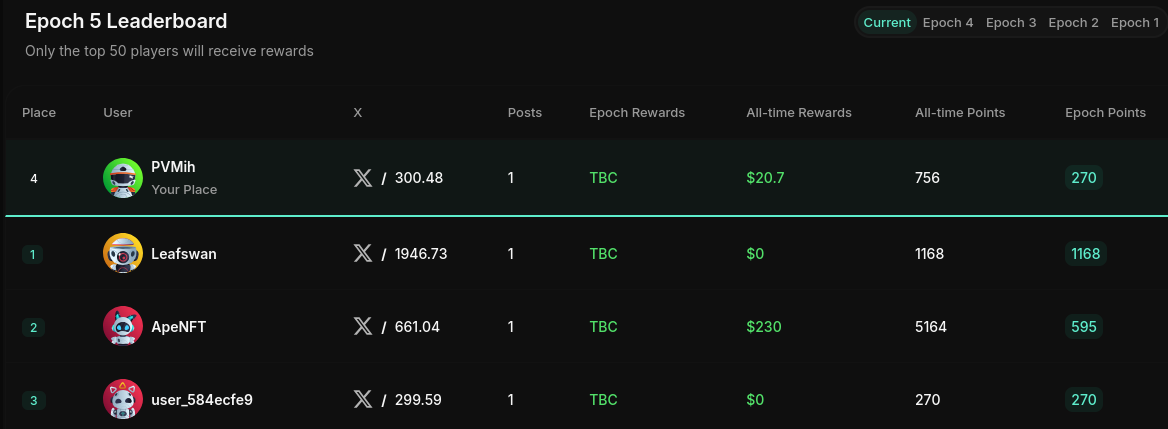Open Leafswan's X profile icon
Viewport: 1168px width, 429px height.
click(x=363, y=254)
